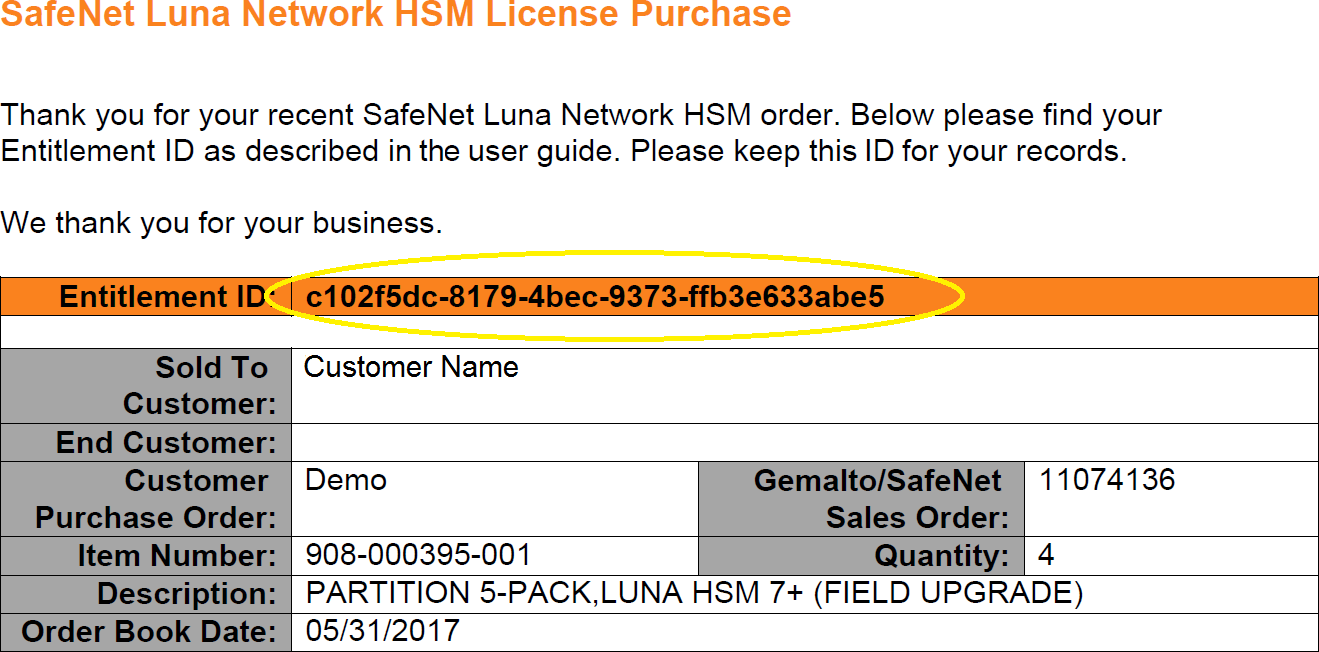Select the order date 05/31/2017
Screen dimensions: 1319x652
click(x=382, y=631)
